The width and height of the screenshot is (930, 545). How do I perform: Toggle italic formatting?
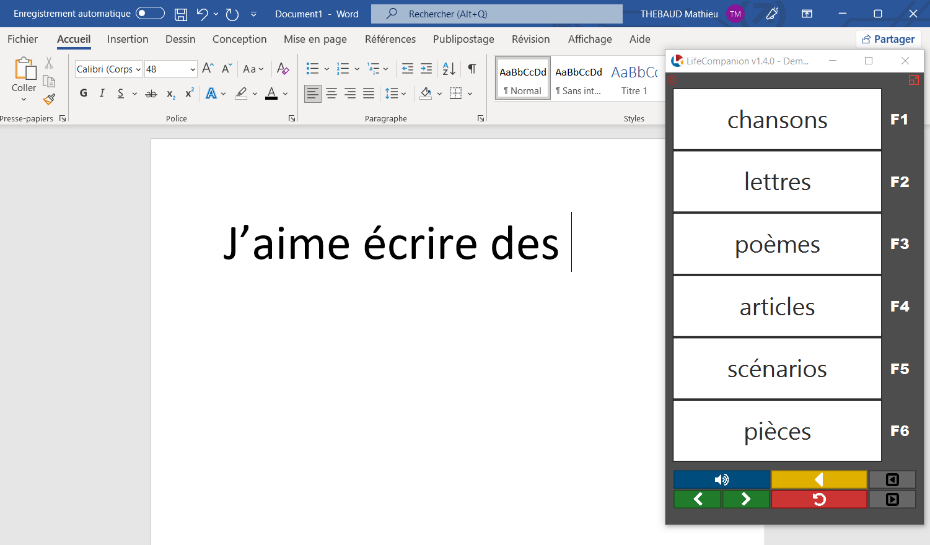coord(101,93)
